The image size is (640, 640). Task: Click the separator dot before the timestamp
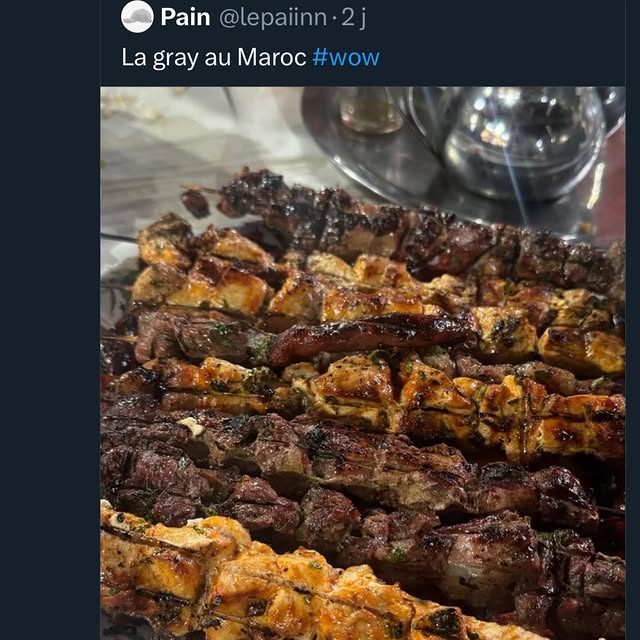335,17
